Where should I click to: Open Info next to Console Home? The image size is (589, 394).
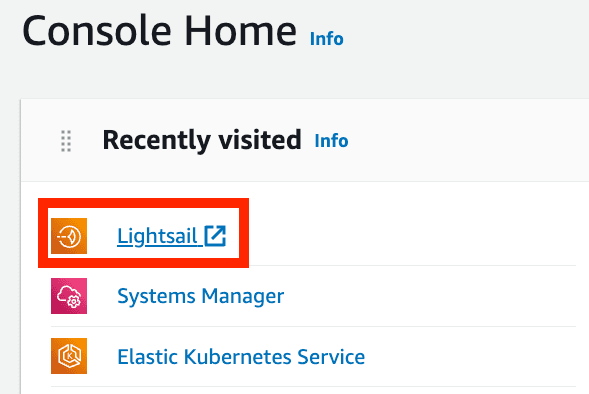[x=326, y=39]
